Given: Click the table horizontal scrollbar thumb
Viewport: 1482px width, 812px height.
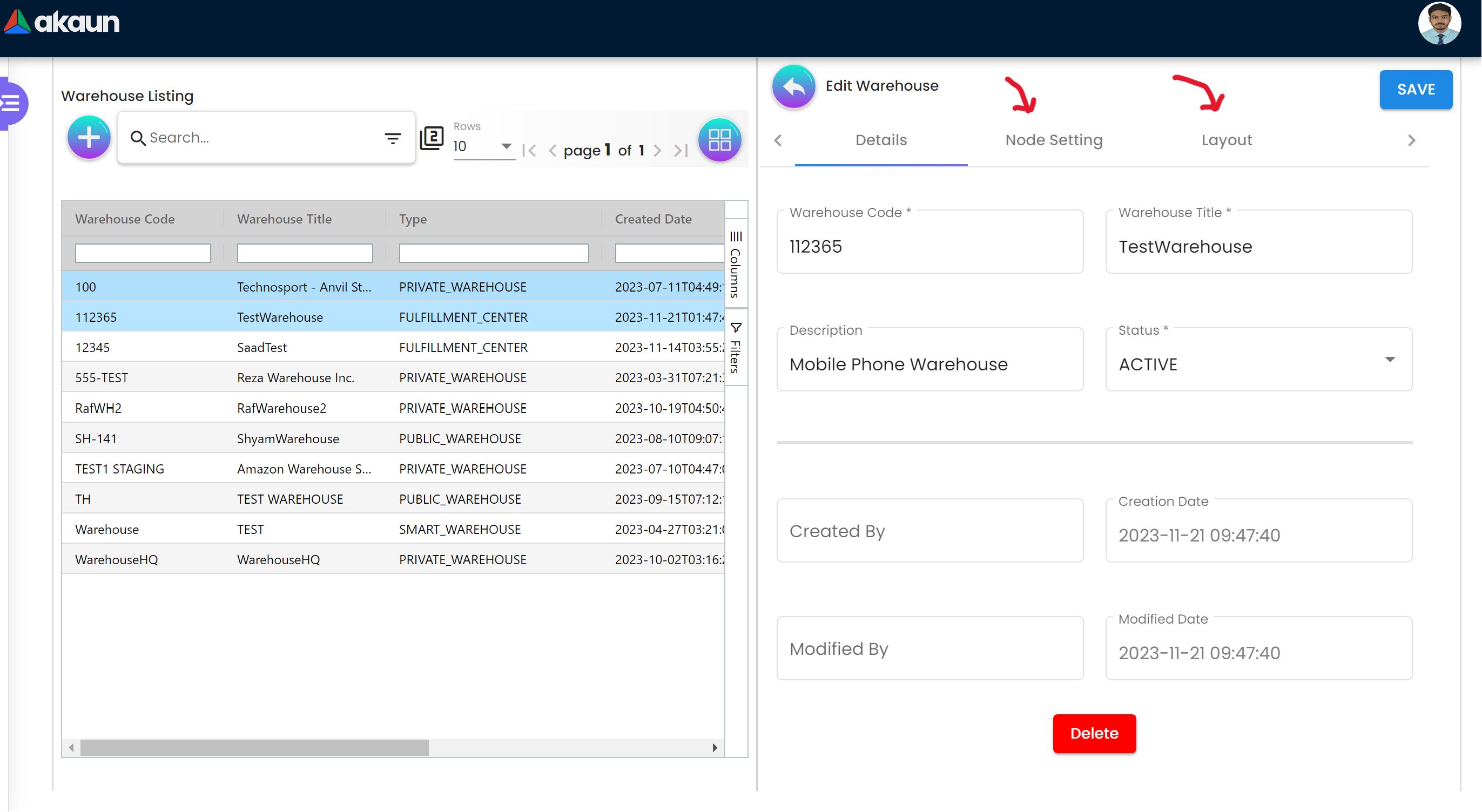Looking at the screenshot, I should 254,748.
